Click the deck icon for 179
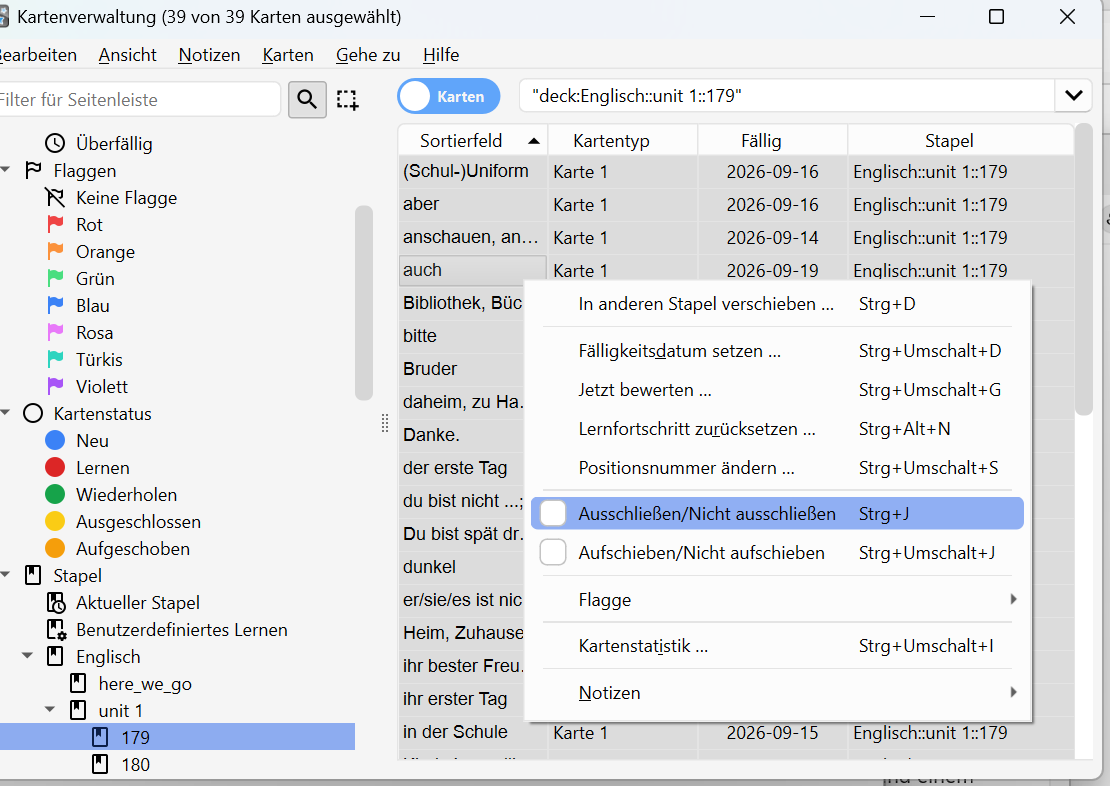Screen dimensions: 1110x786 point(101,737)
